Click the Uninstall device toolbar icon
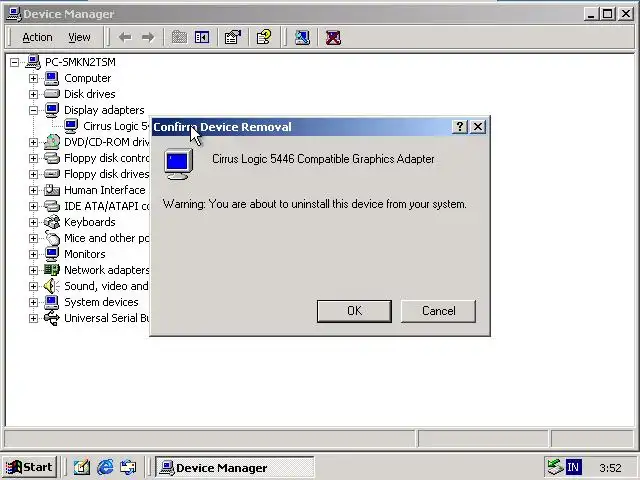Screen dimensions: 640x480 tap(333, 38)
